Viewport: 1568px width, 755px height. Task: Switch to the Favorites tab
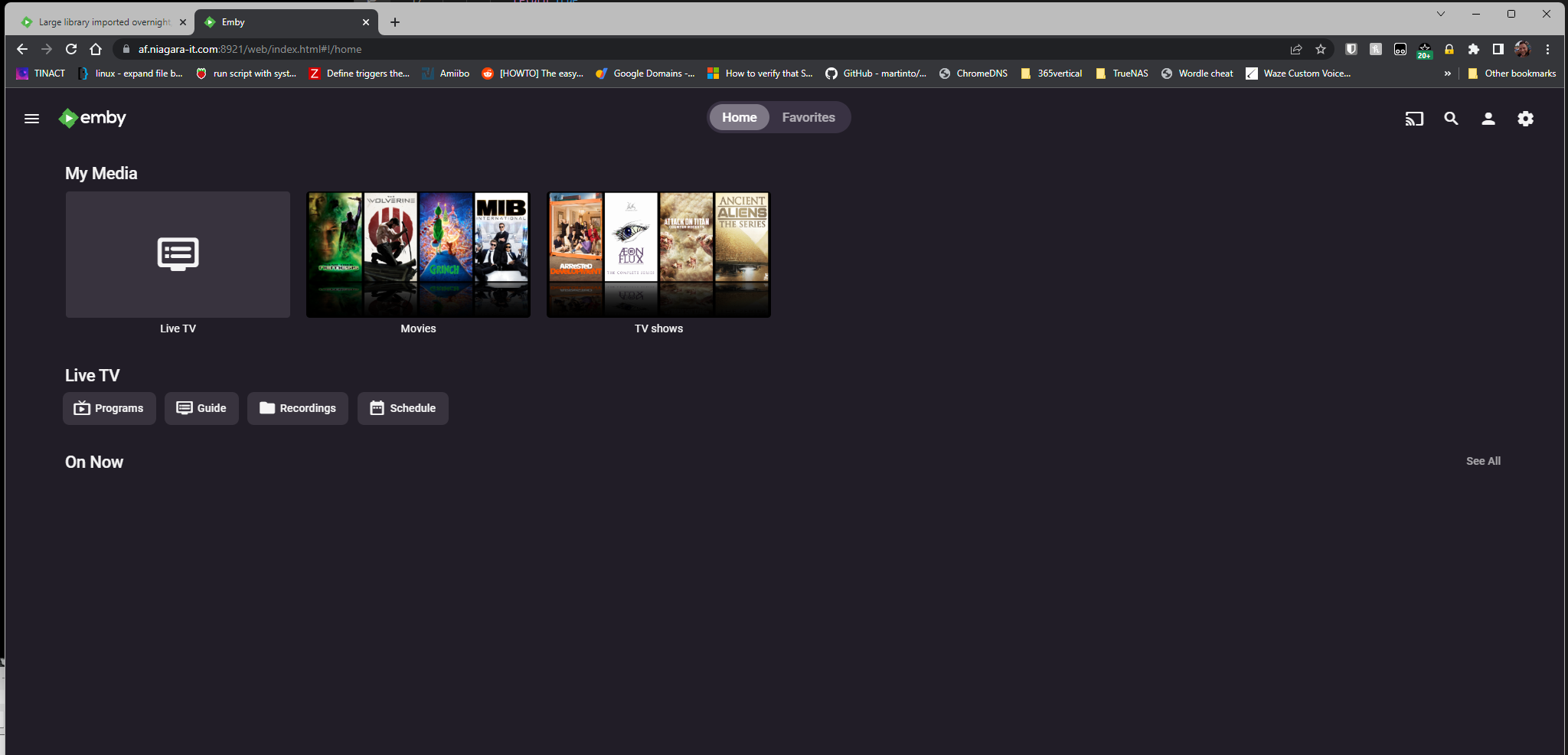[x=808, y=117]
